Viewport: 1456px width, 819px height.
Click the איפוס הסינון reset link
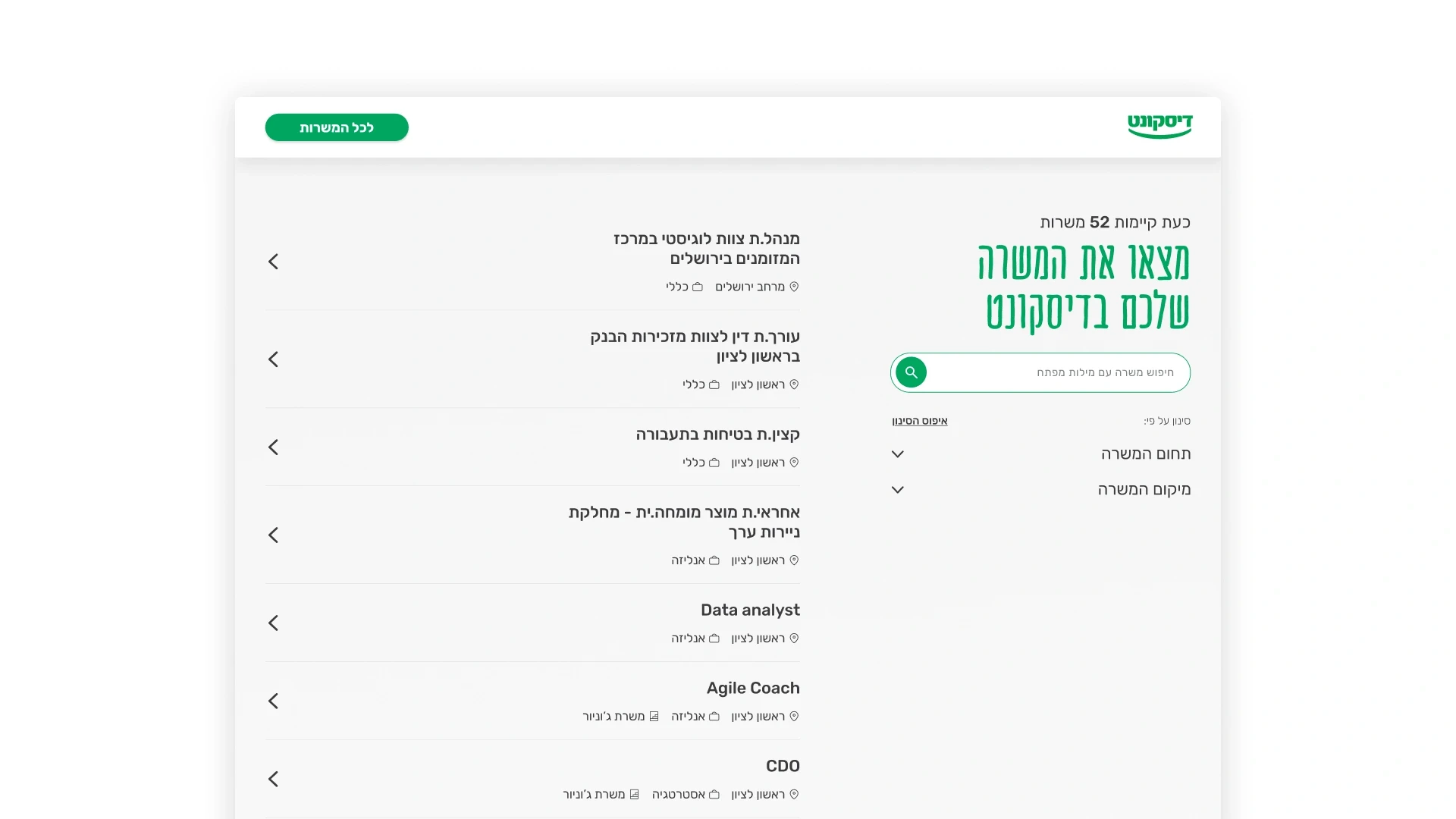coord(920,421)
